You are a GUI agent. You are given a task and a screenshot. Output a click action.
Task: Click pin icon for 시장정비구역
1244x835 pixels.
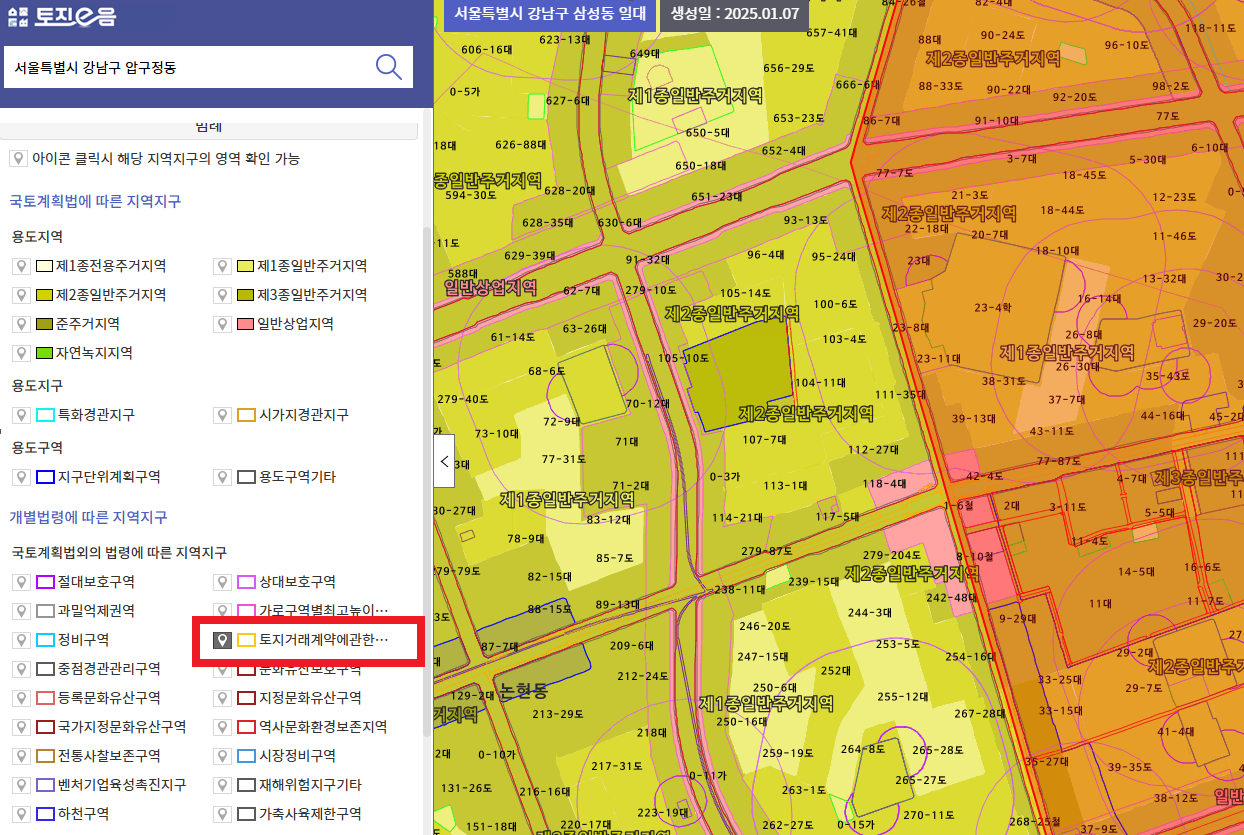click(x=220, y=756)
